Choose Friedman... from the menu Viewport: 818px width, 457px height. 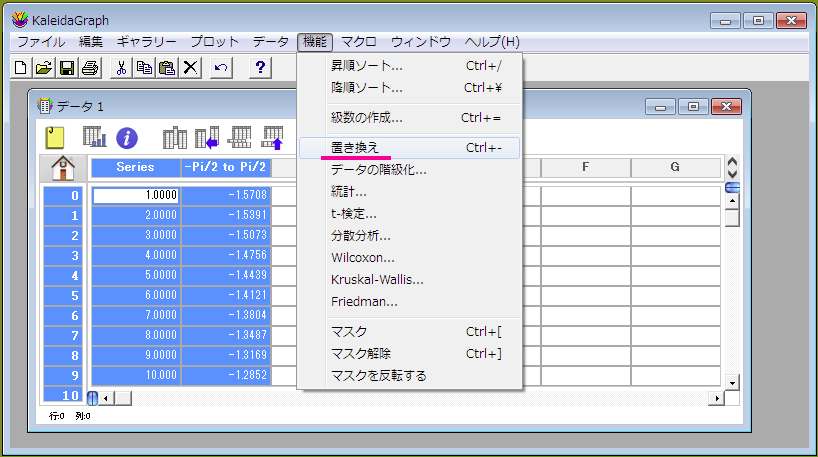(410, 302)
